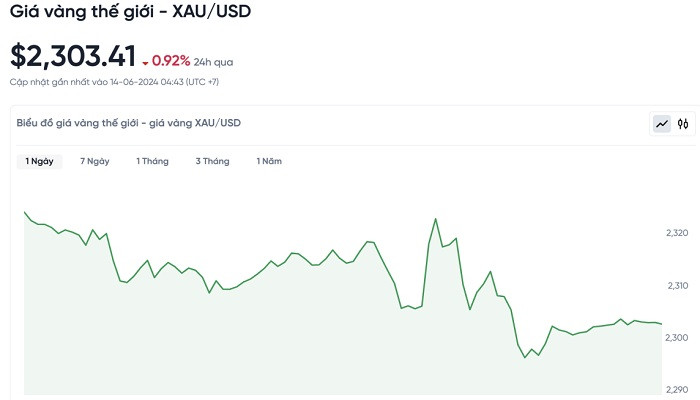Click the 2,320 axis label
Image resolution: width=700 pixels, height=400 pixels.
click(x=677, y=233)
